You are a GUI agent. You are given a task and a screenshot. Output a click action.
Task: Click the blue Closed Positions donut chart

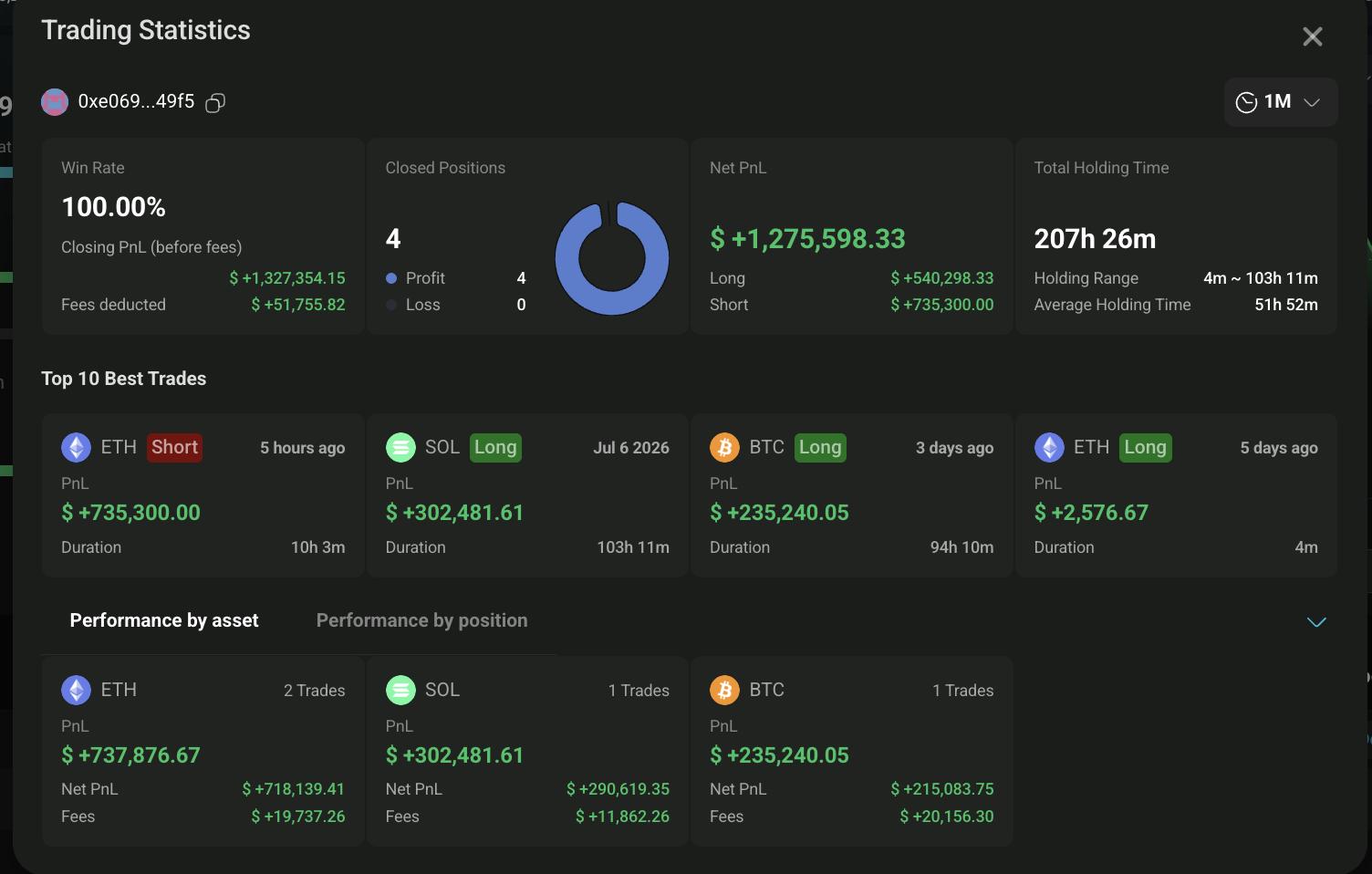point(612,258)
